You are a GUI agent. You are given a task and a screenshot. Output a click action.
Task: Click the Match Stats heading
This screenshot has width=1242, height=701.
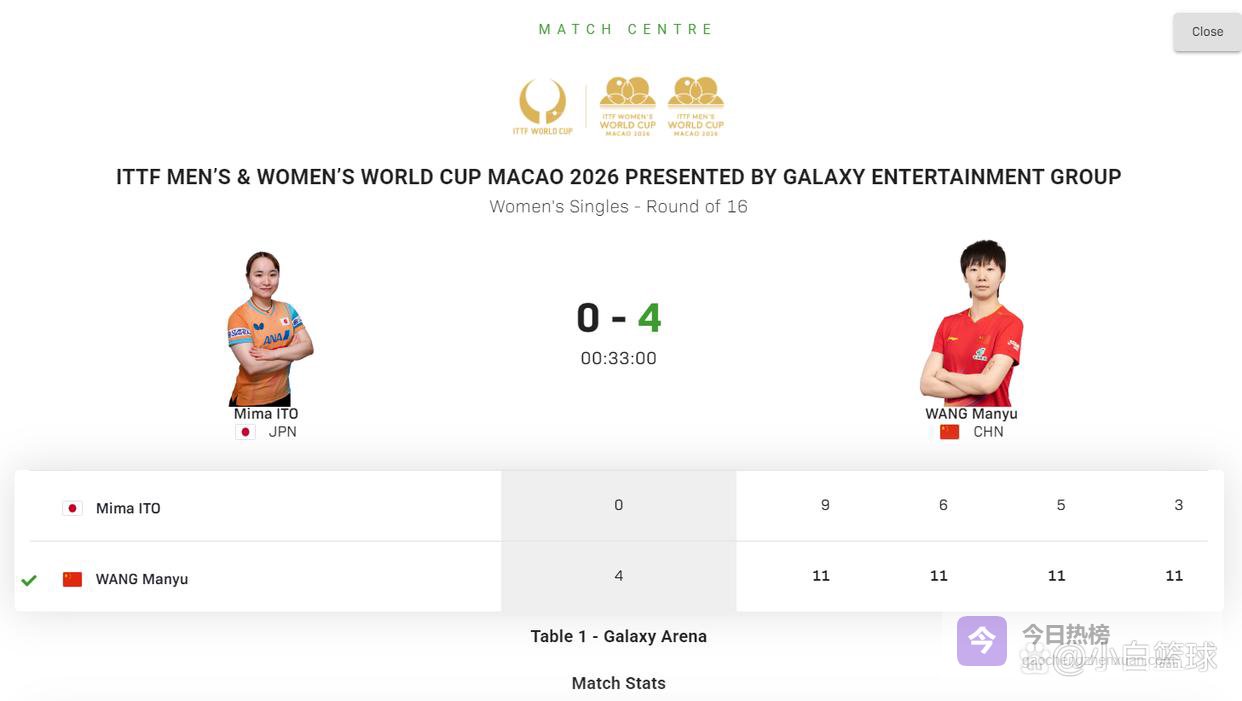tap(618, 683)
